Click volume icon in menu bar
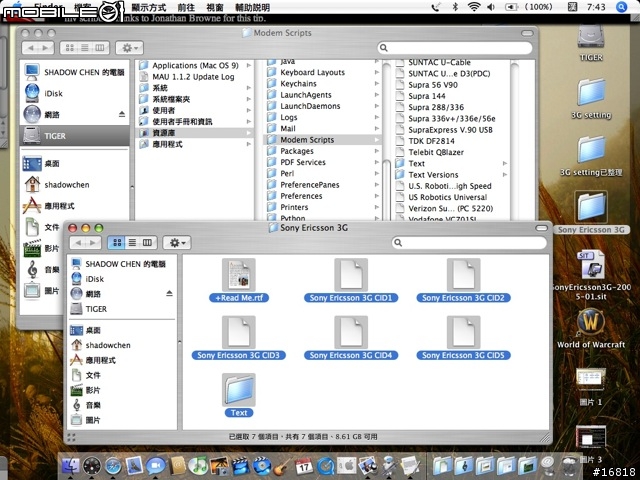 (491, 7)
